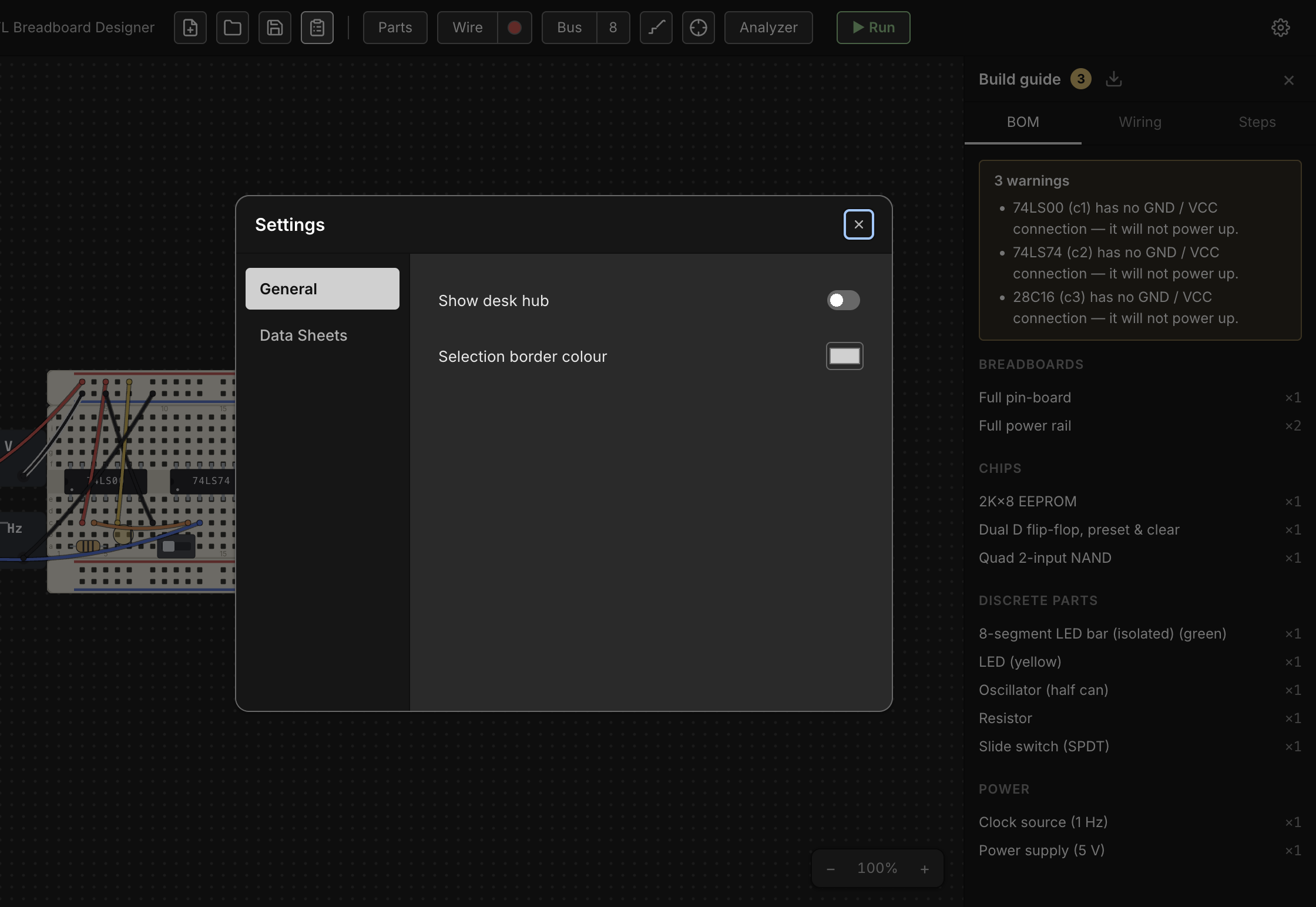The image size is (1316, 907).
Task: Select Oscillator (half can) row
Action: coord(1140,690)
